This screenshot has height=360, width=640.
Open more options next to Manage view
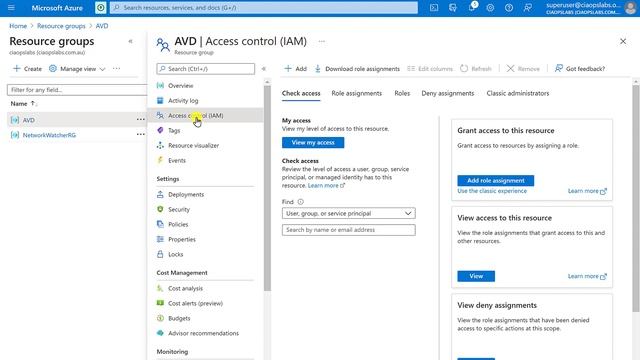[x=117, y=69]
